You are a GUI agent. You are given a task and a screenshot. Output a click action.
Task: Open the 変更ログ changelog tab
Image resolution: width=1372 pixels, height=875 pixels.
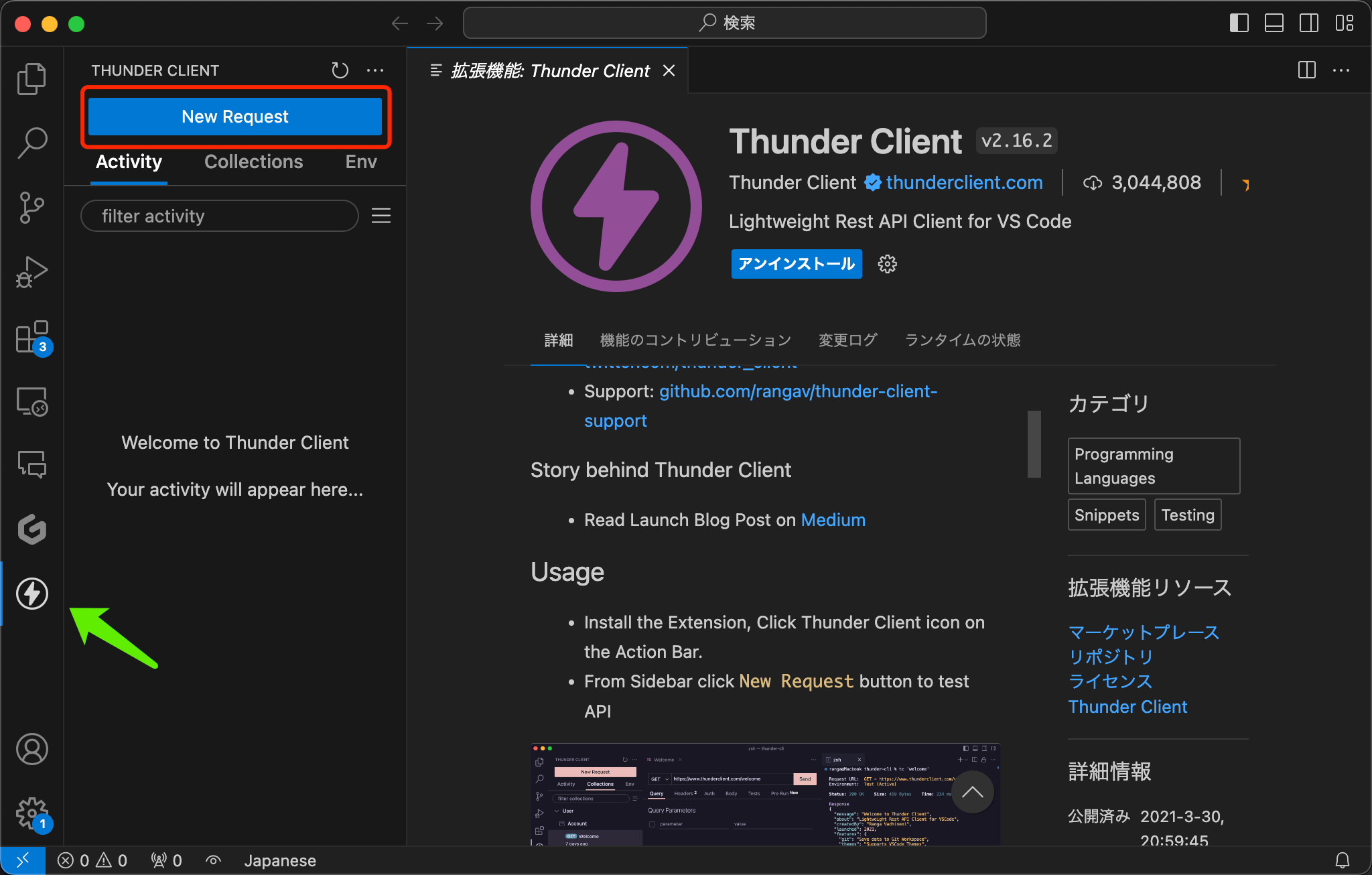847,340
